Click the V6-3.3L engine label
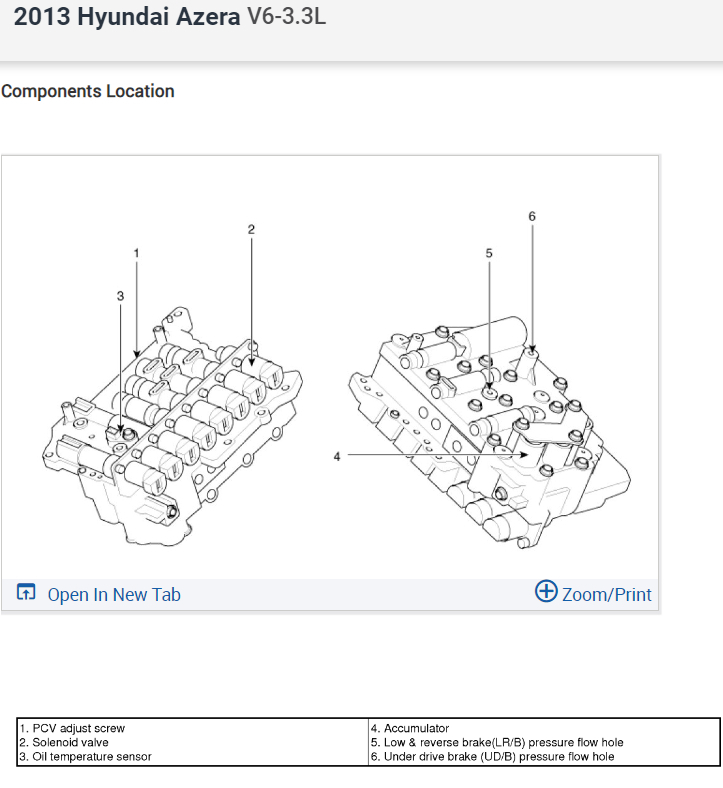 point(286,16)
